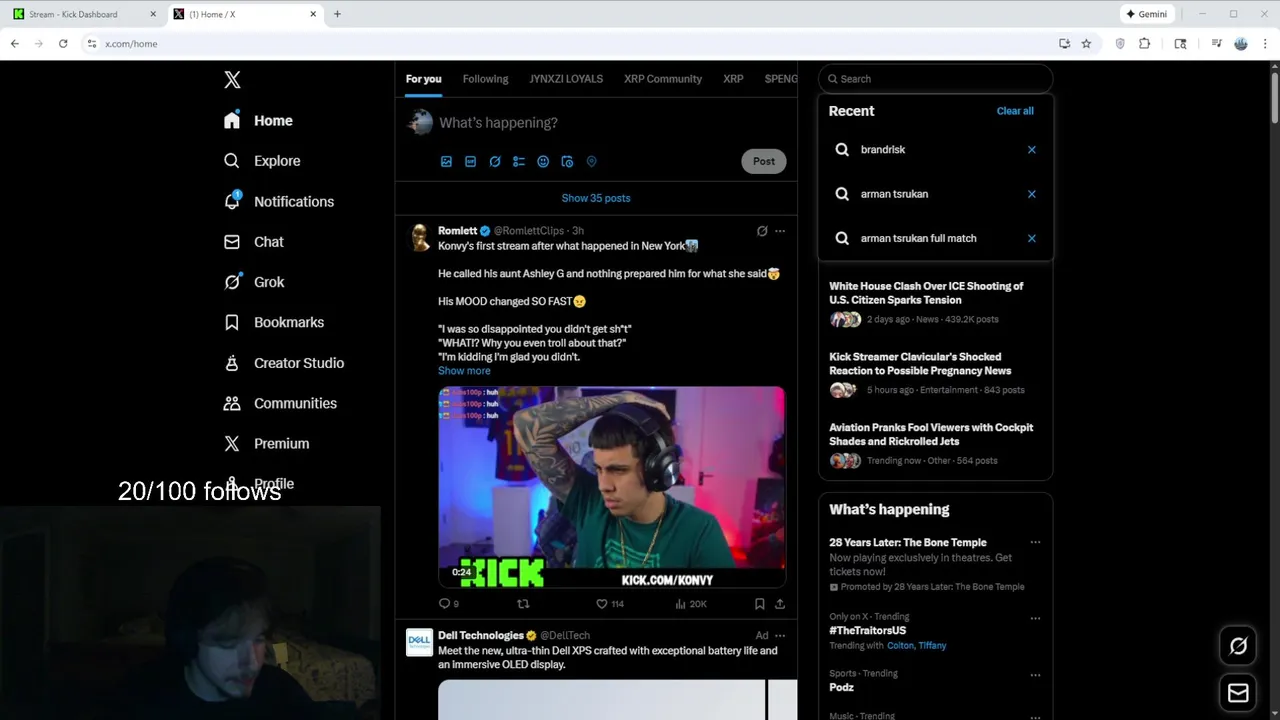The image size is (1280, 720).
Task: Open emoji picker in composer
Action: coord(543,161)
